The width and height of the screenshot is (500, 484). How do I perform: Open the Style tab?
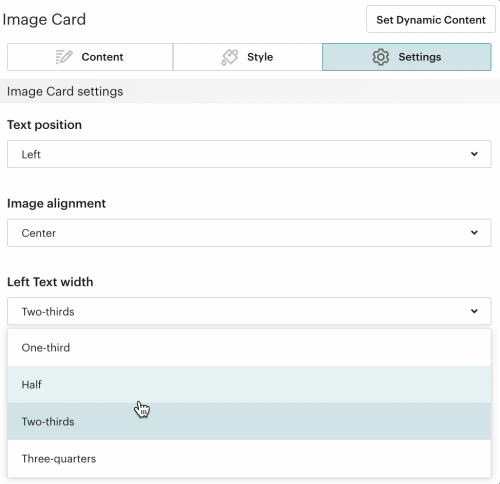(248, 57)
